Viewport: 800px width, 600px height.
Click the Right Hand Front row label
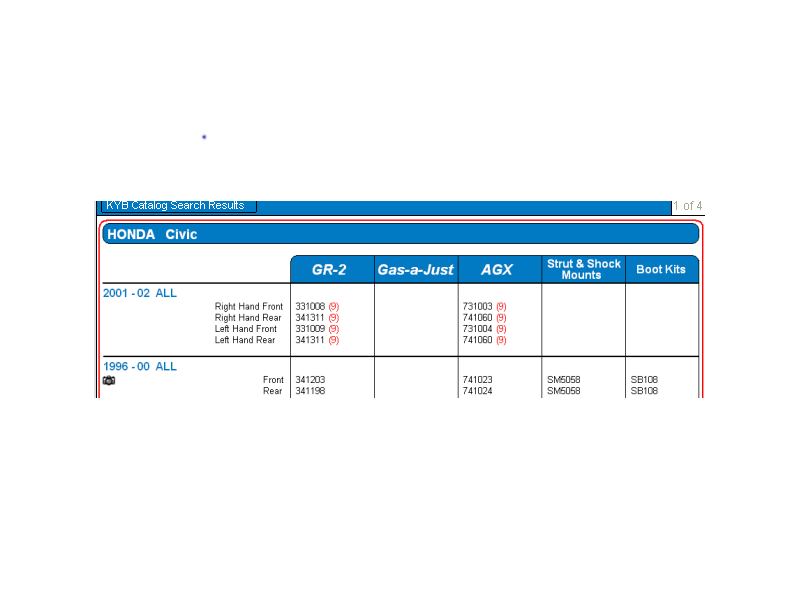pos(248,306)
